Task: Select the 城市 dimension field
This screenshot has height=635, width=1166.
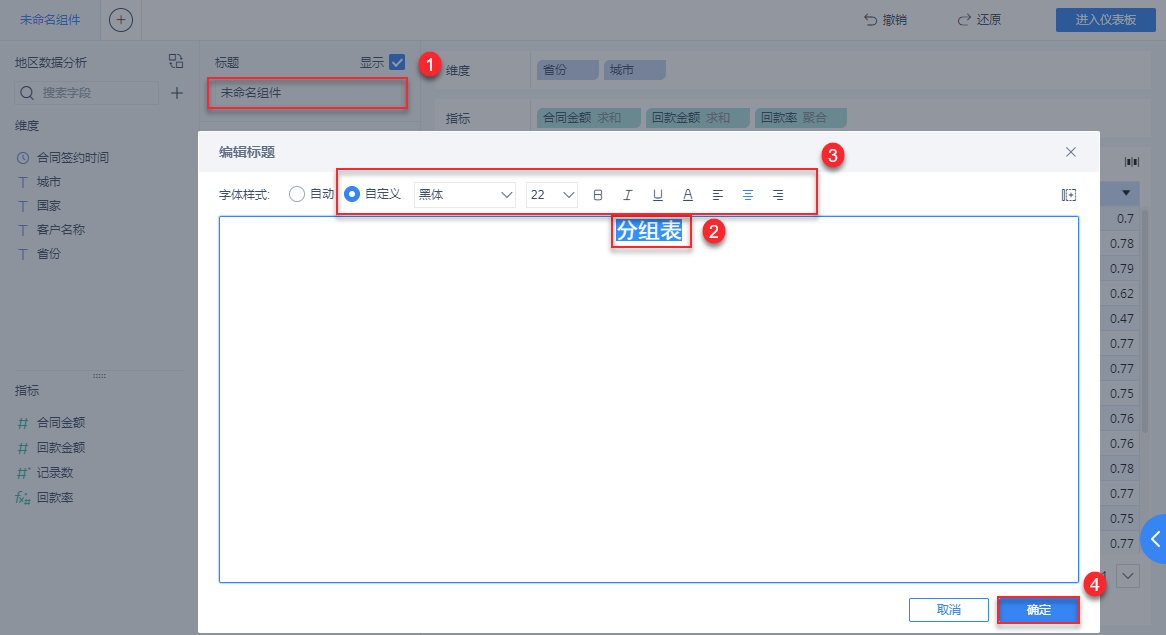Action: click(x=49, y=181)
